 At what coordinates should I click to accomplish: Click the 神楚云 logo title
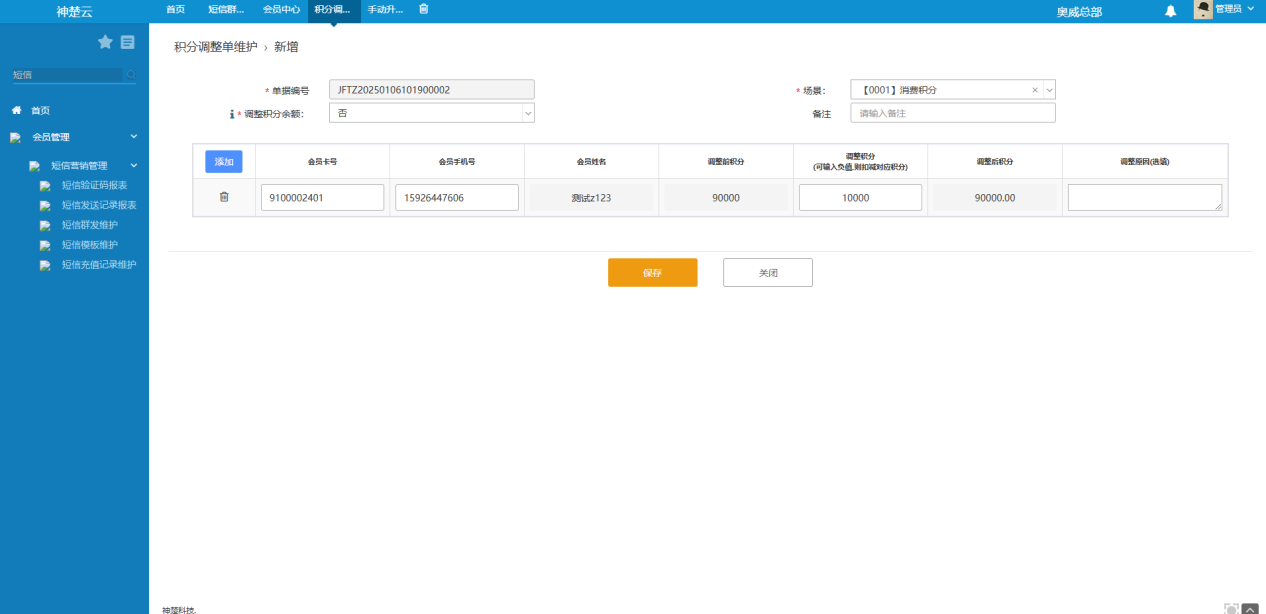[x=75, y=12]
